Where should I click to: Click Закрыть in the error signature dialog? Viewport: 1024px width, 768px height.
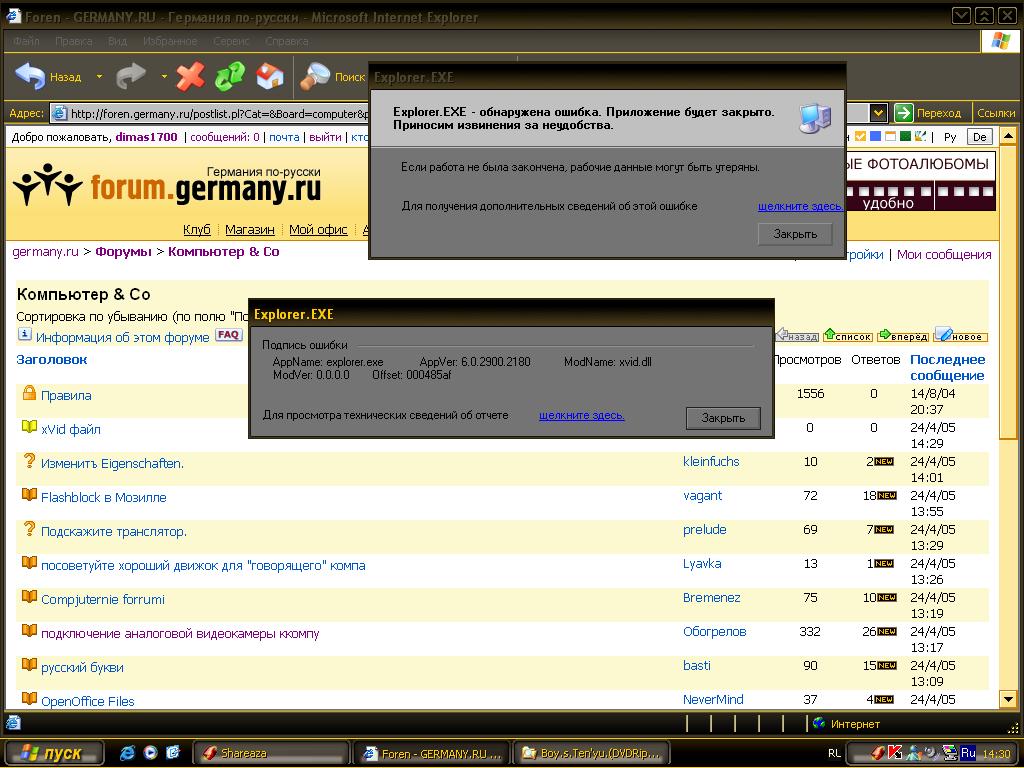point(723,418)
